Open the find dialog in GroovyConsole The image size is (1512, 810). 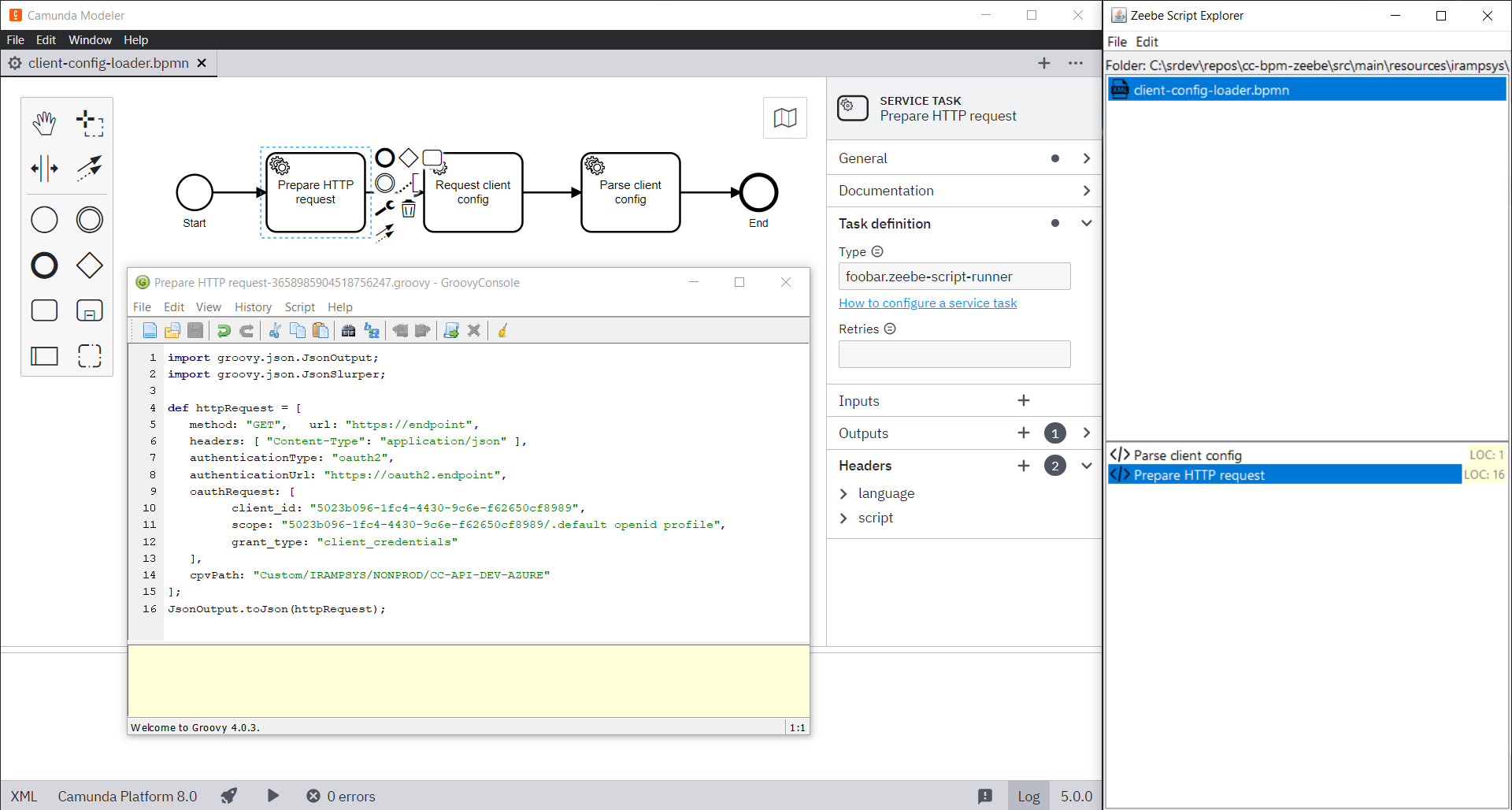[x=349, y=330]
